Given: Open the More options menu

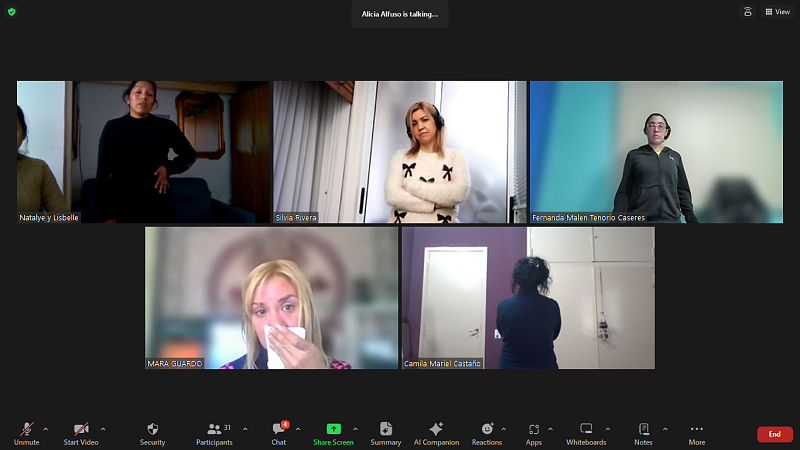Looking at the screenshot, I should point(697,432).
